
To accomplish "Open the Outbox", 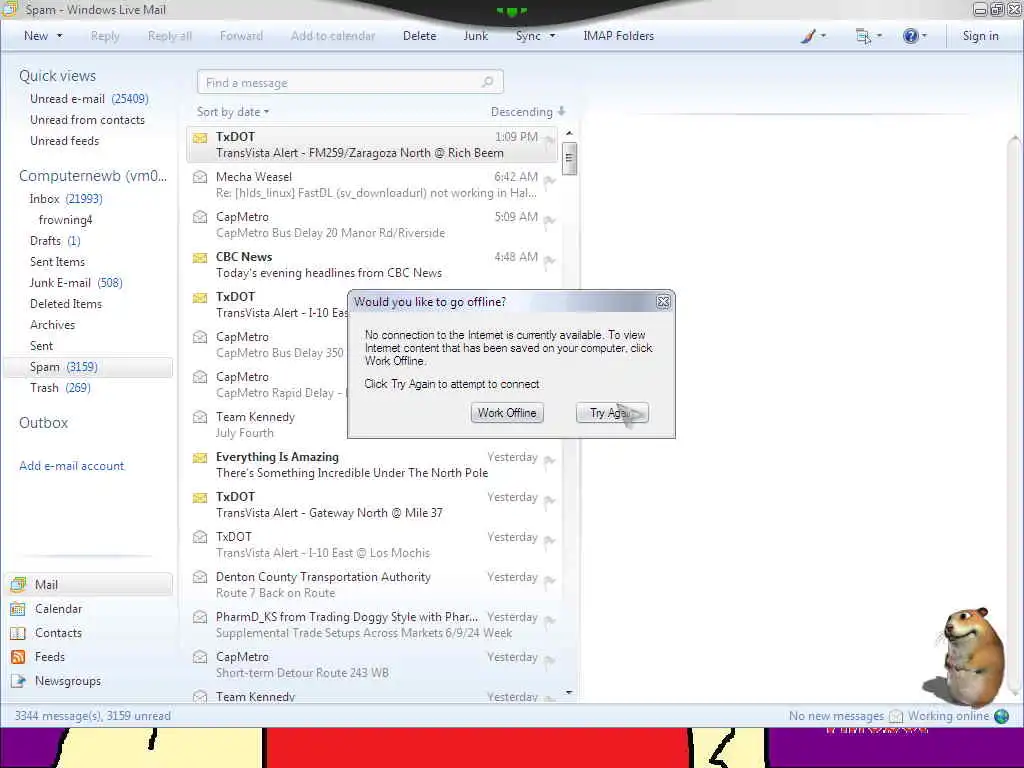I will [43, 423].
